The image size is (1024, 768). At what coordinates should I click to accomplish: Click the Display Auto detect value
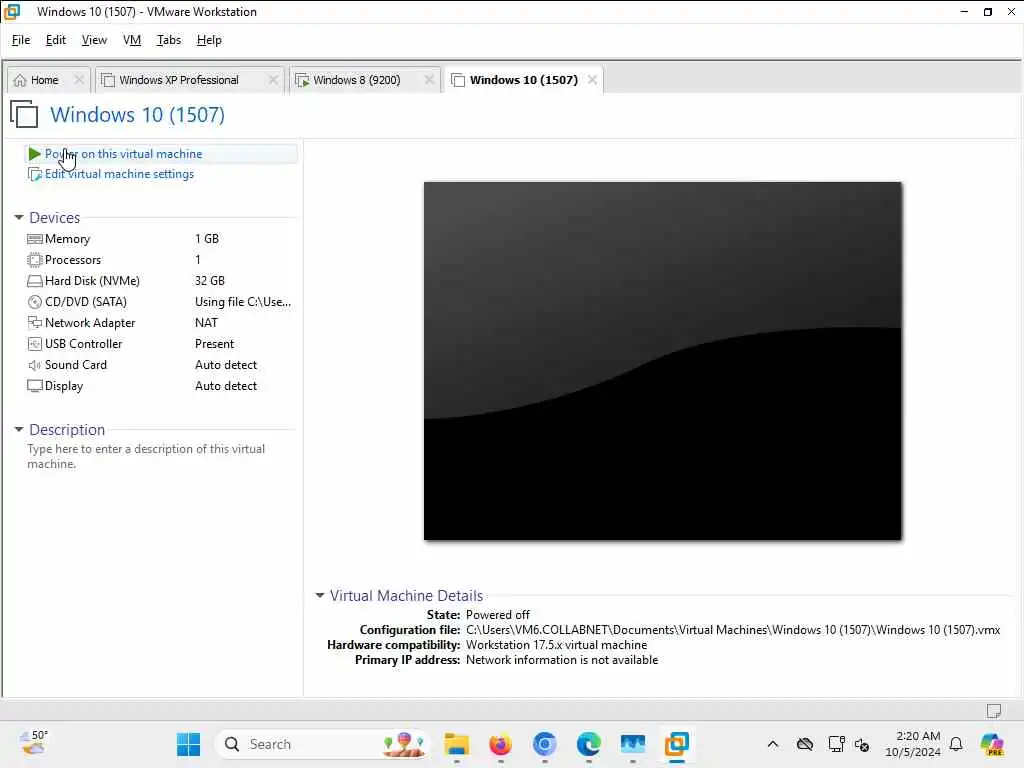tap(226, 386)
